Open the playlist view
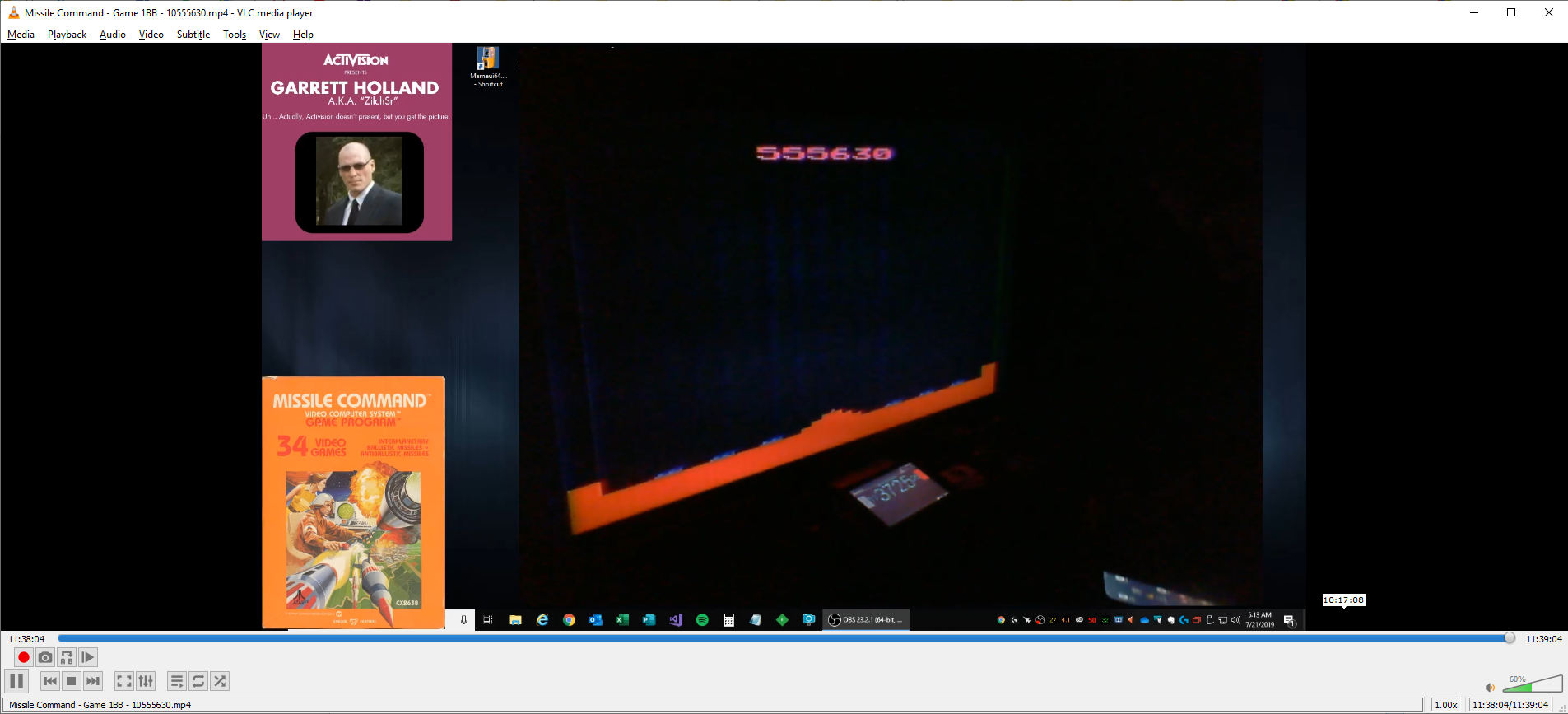This screenshot has height=714, width=1568. point(177,681)
